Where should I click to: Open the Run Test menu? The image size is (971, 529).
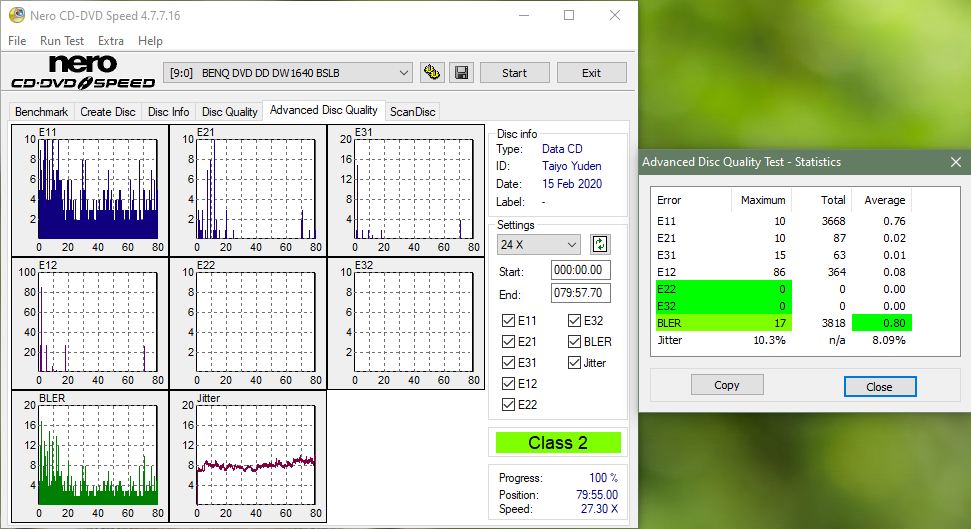tap(62, 41)
